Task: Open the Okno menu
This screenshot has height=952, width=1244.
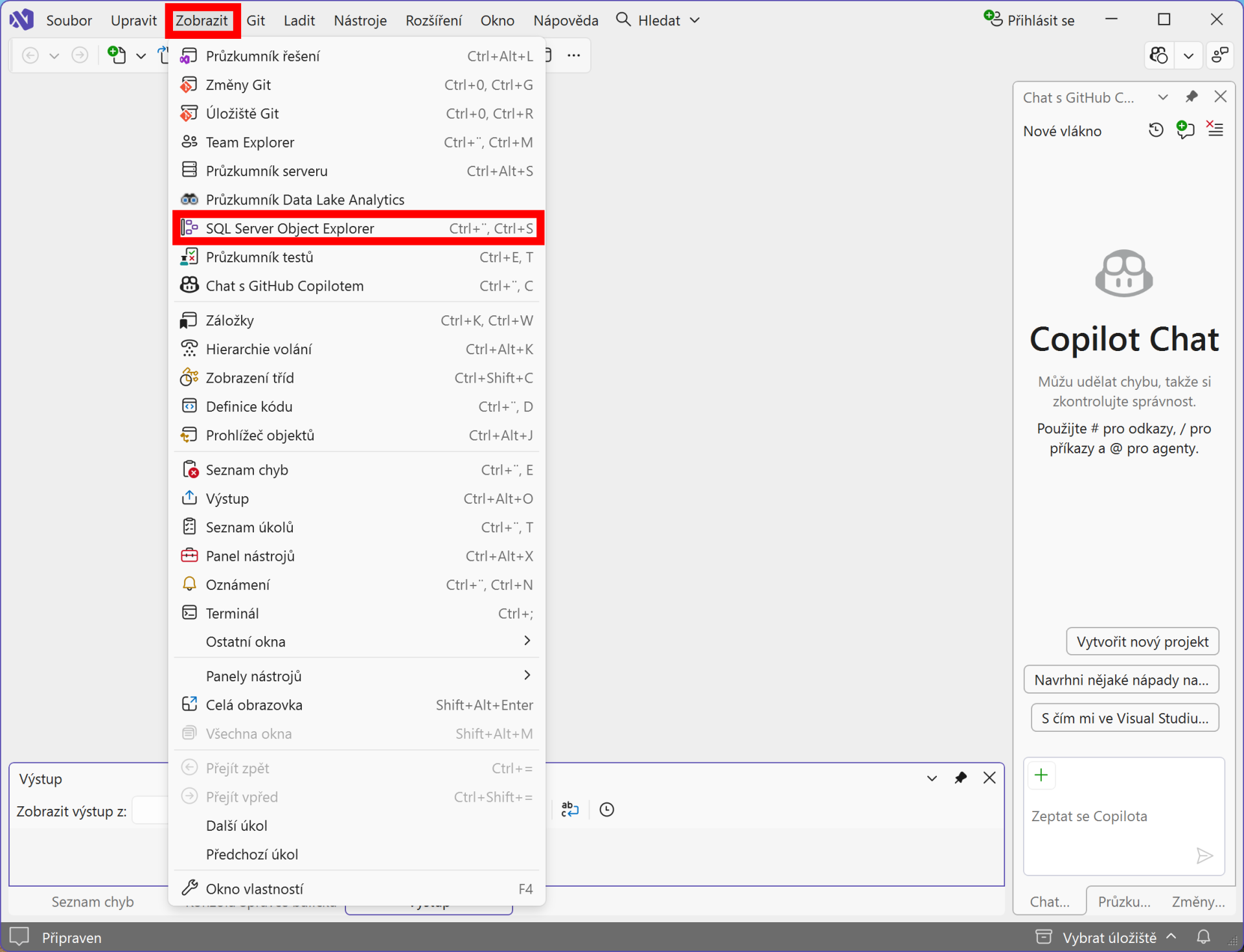Action: click(497, 20)
